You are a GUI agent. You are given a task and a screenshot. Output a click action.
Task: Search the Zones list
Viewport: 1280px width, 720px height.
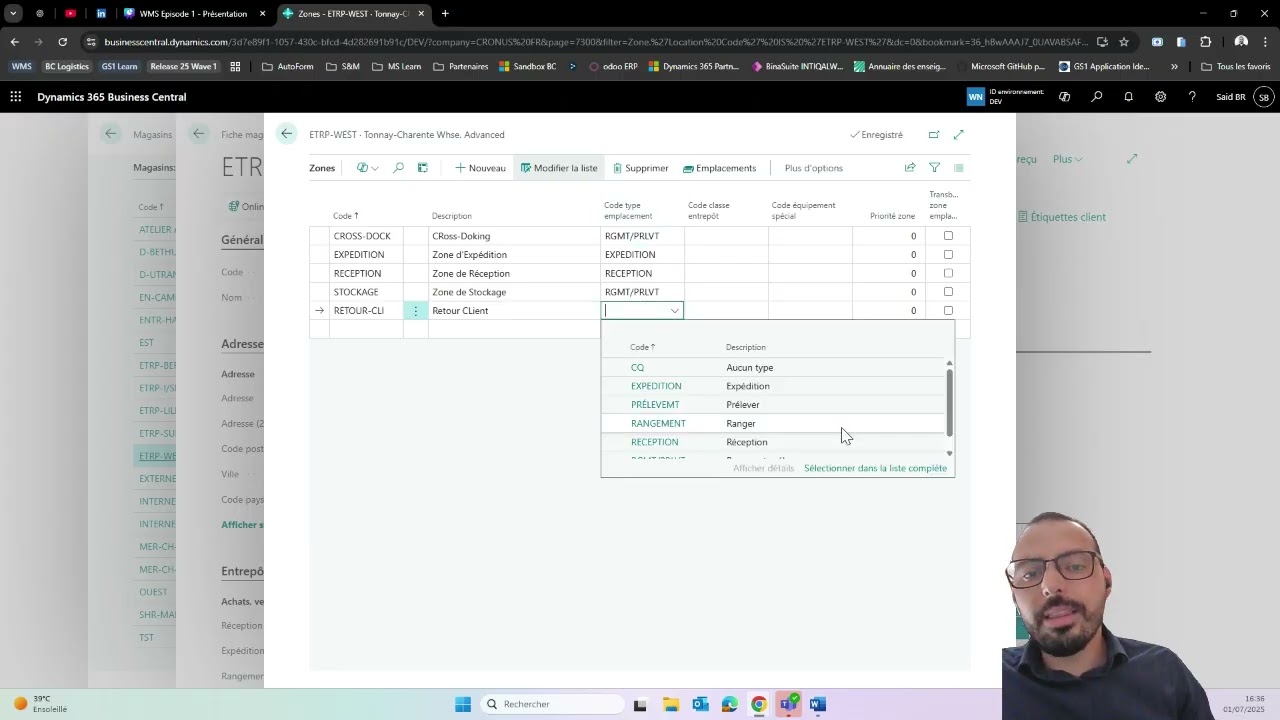point(398,168)
